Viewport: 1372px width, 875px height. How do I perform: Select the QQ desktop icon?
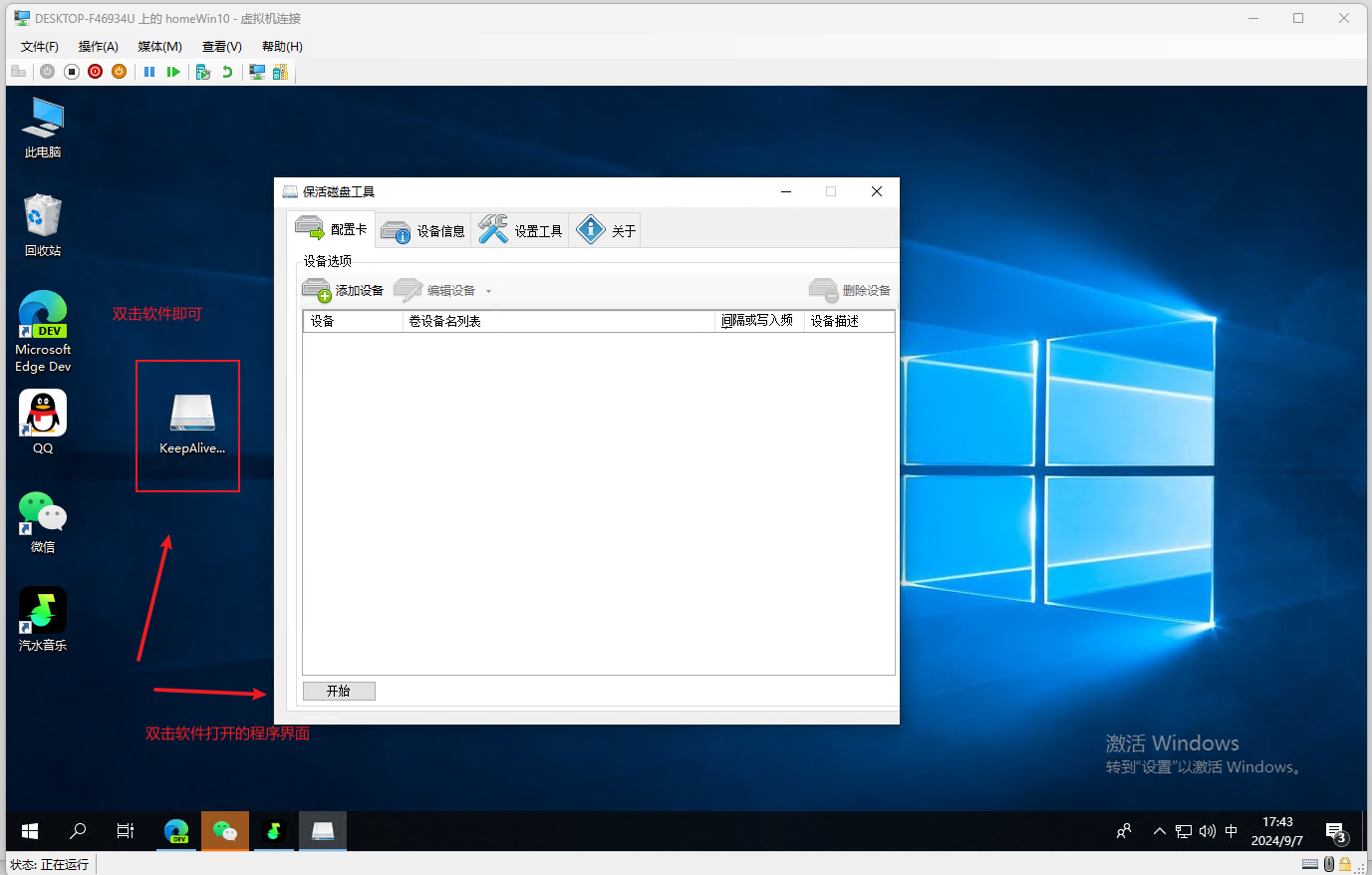[43, 422]
